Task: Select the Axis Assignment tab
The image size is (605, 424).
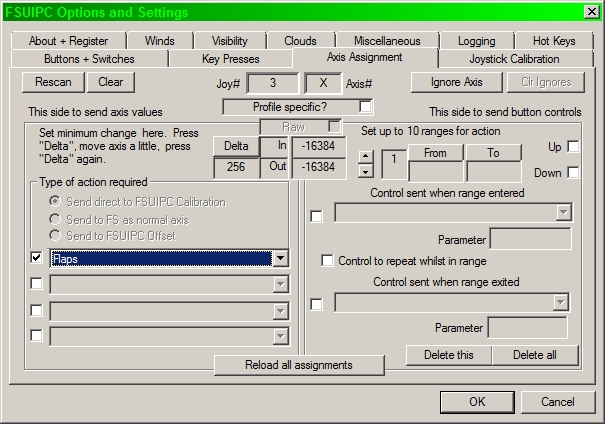Action: coord(365,57)
